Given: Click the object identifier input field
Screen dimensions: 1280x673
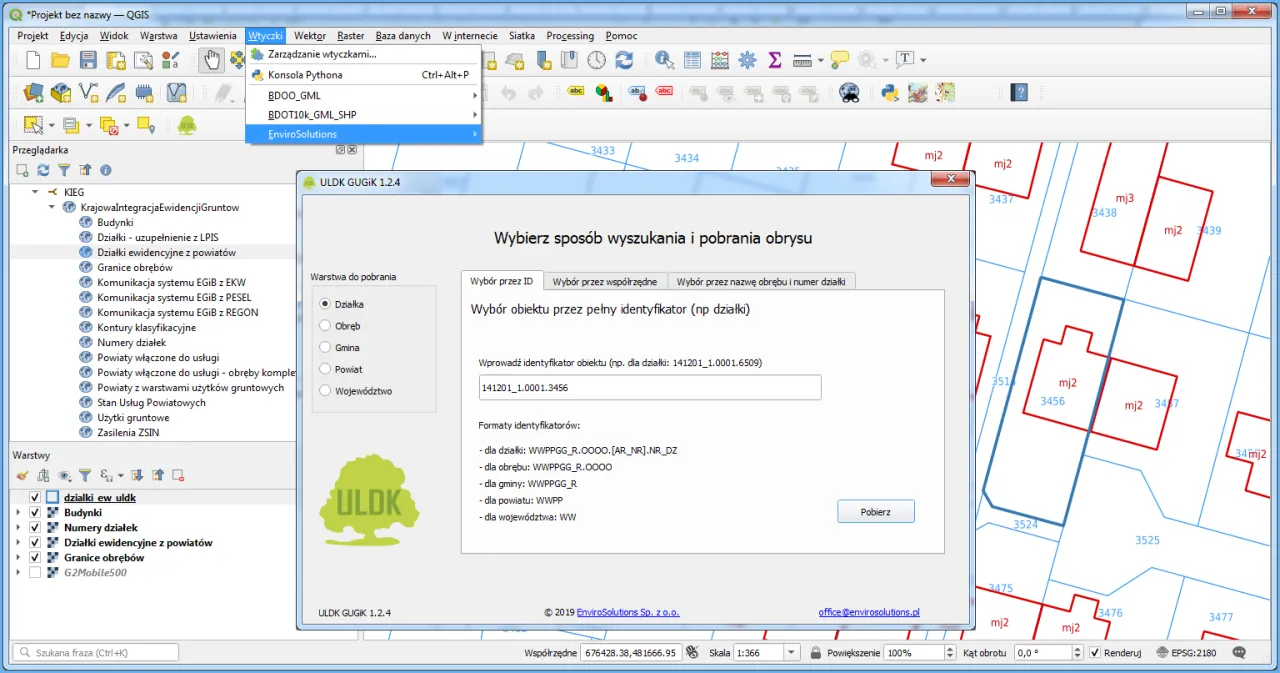Looking at the screenshot, I should (650, 388).
